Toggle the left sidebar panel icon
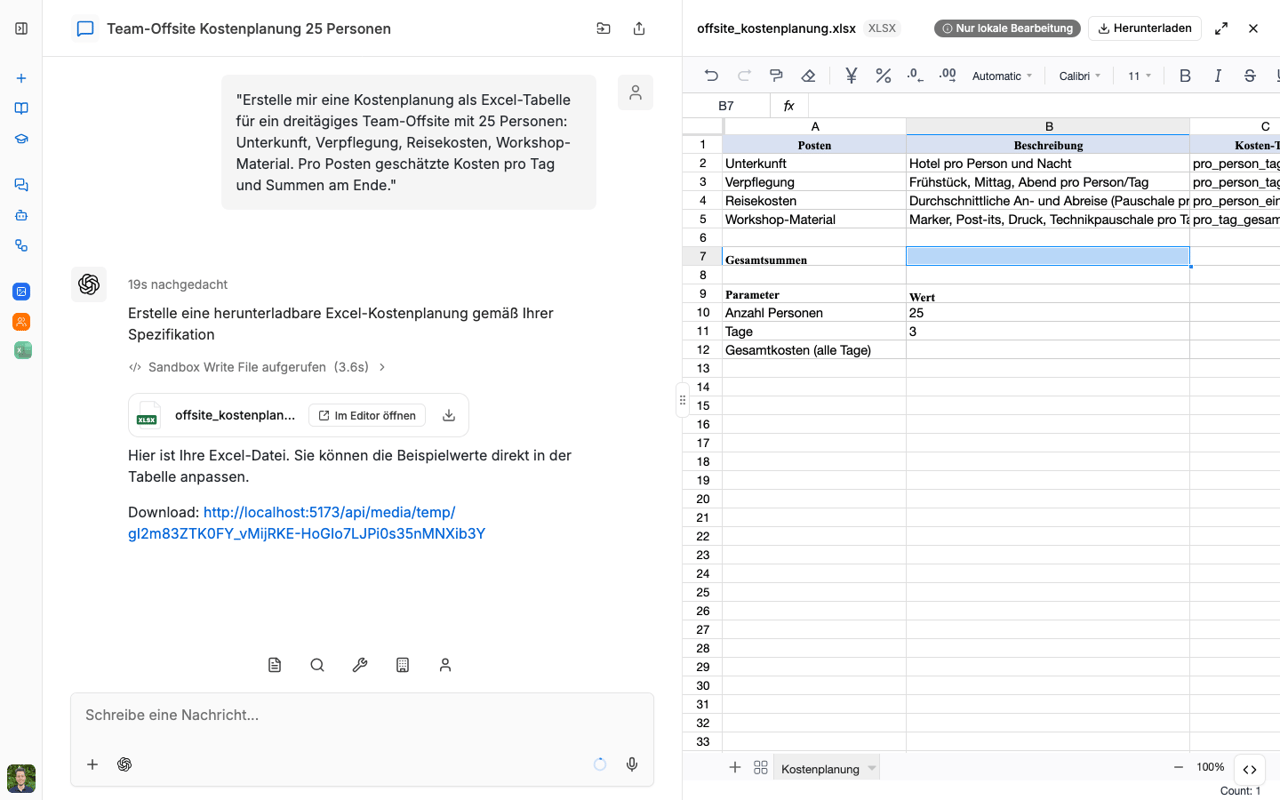This screenshot has width=1280, height=800. coord(21,29)
